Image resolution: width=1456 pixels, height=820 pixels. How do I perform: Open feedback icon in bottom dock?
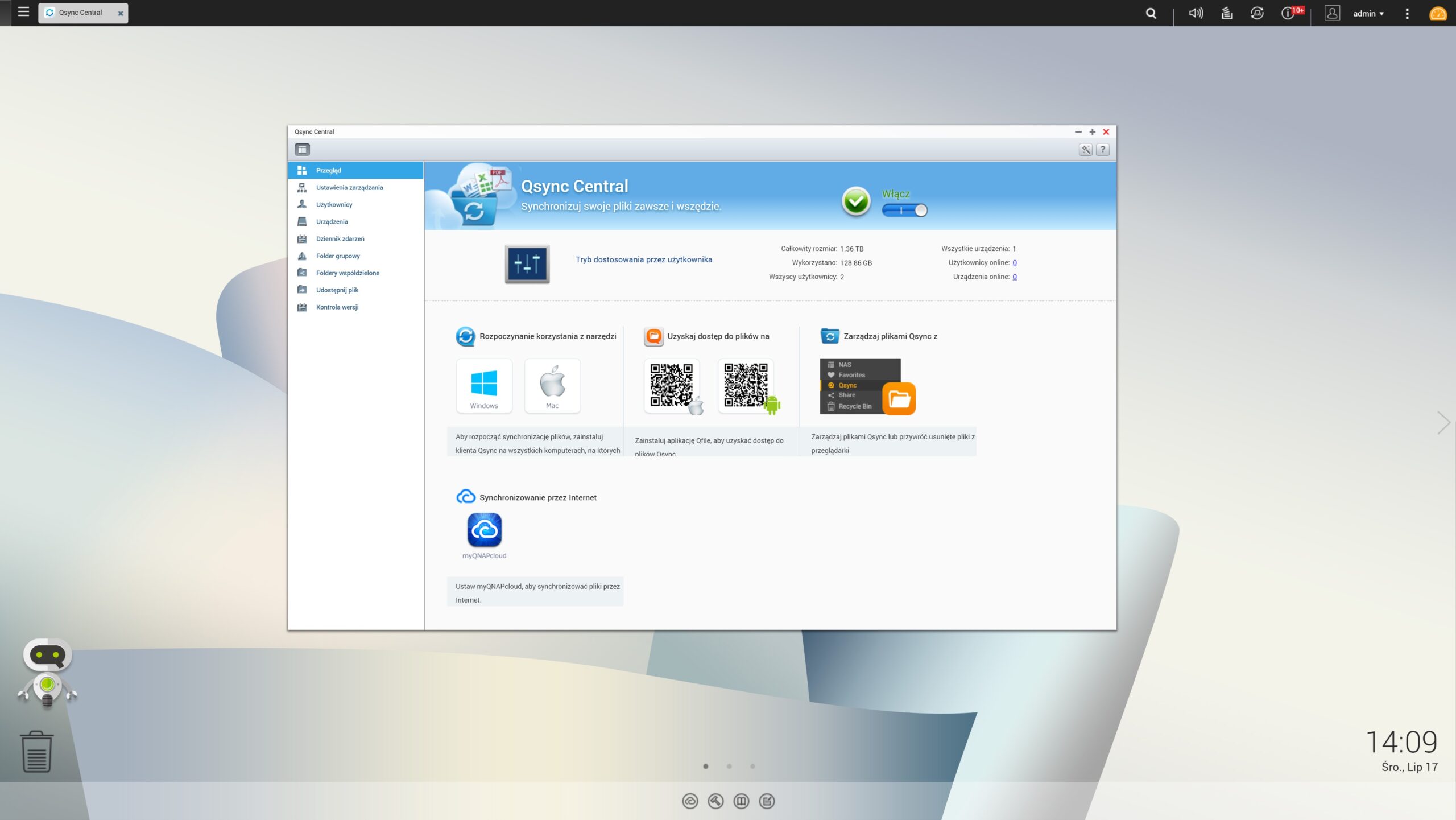tap(767, 801)
